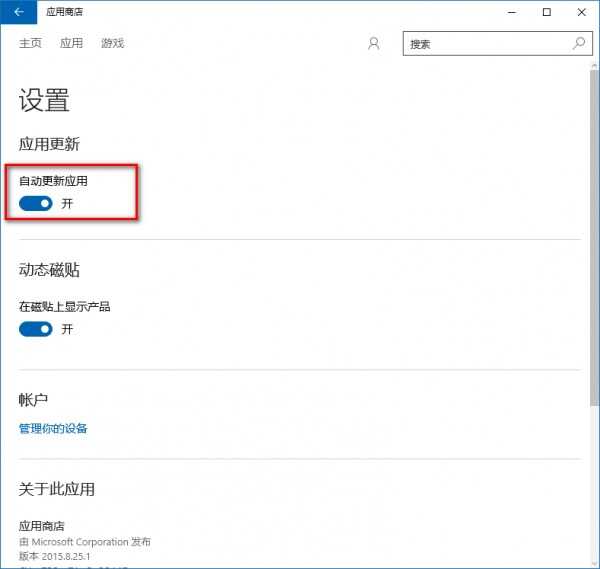Open the 游戏 tab
Viewport: 600px width, 569px height.
pos(113,44)
